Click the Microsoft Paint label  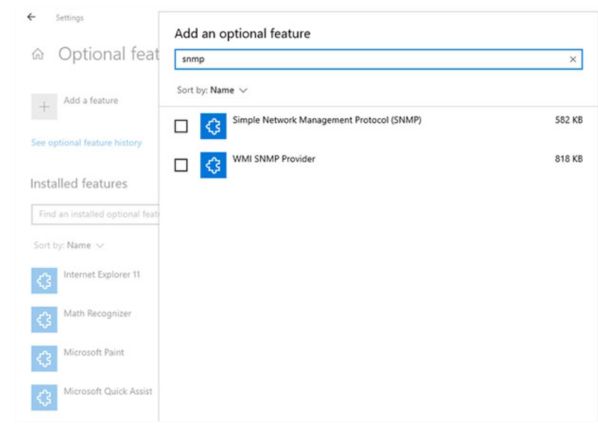(x=94, y=352)
